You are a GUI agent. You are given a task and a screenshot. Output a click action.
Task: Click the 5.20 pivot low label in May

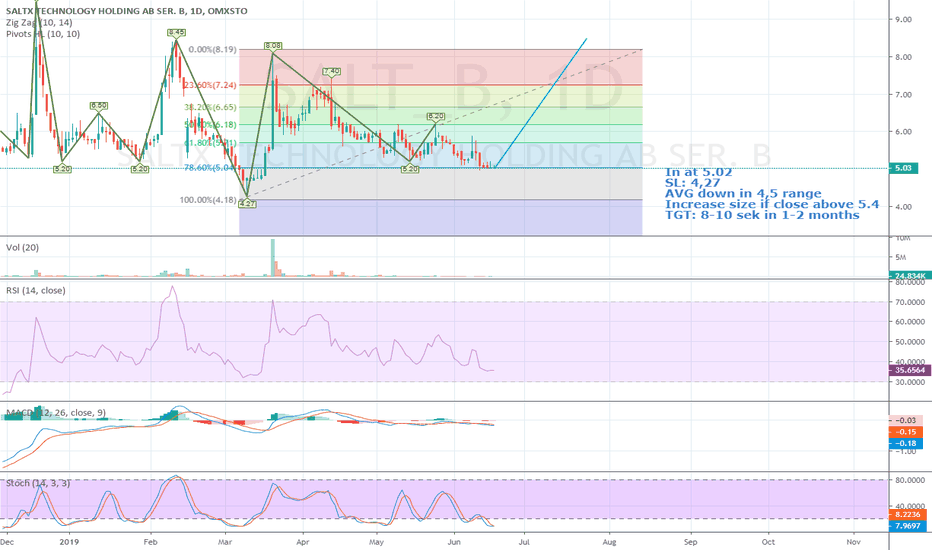410,169
